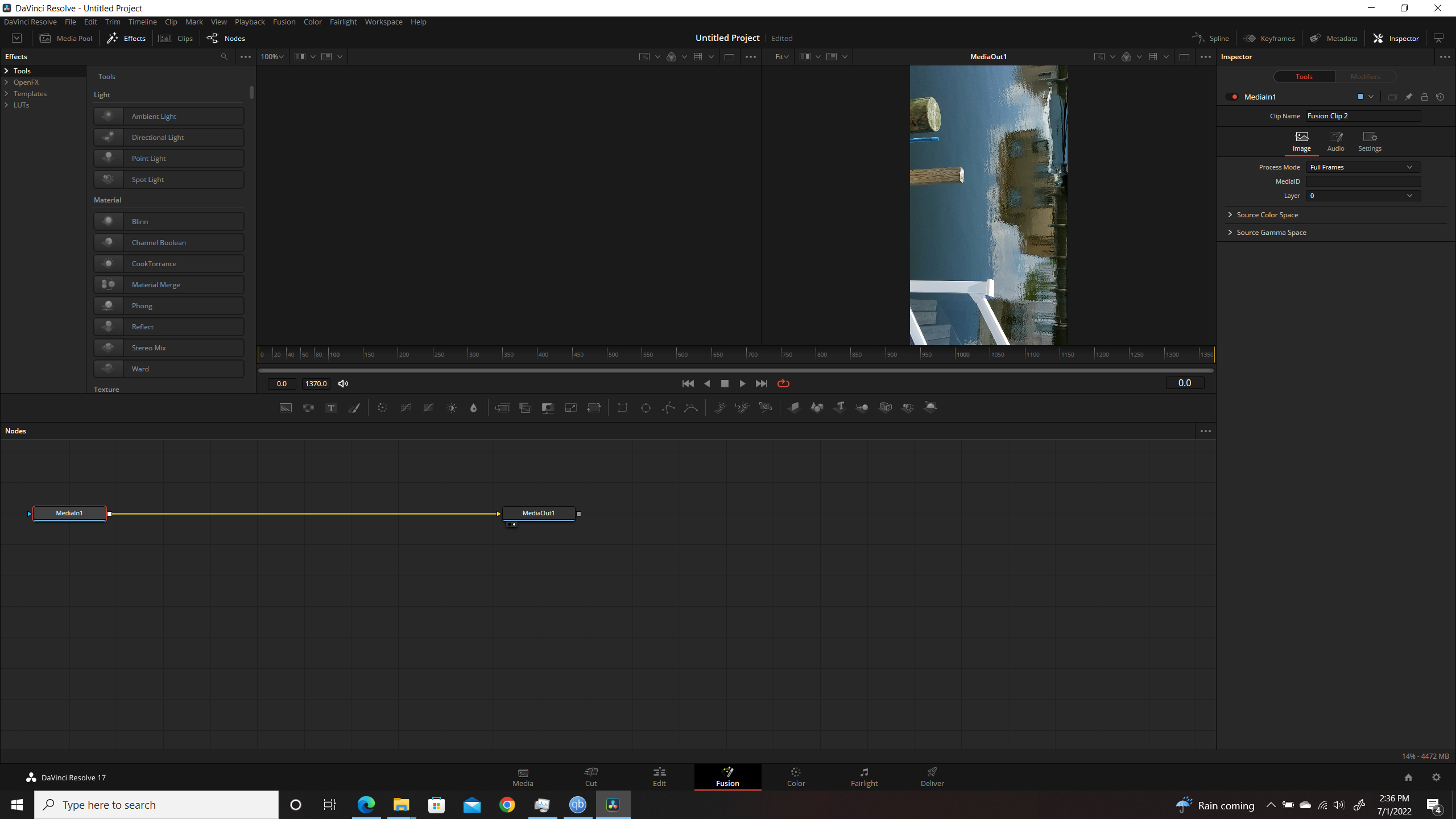Screen dimensions: 1456x819
Task: Lock the MediaIn1 tool
Action: (x=1424, y=97)
